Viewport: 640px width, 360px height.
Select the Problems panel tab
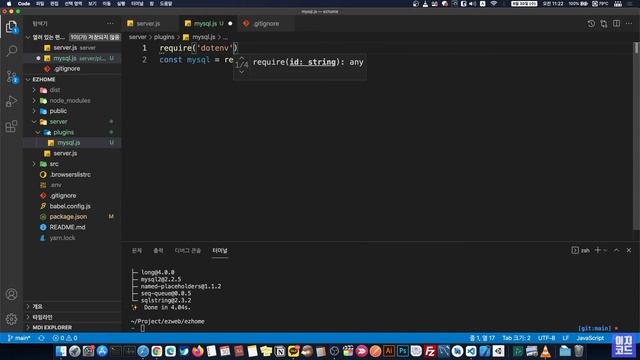pyautogui.click(x=137, y=251)
